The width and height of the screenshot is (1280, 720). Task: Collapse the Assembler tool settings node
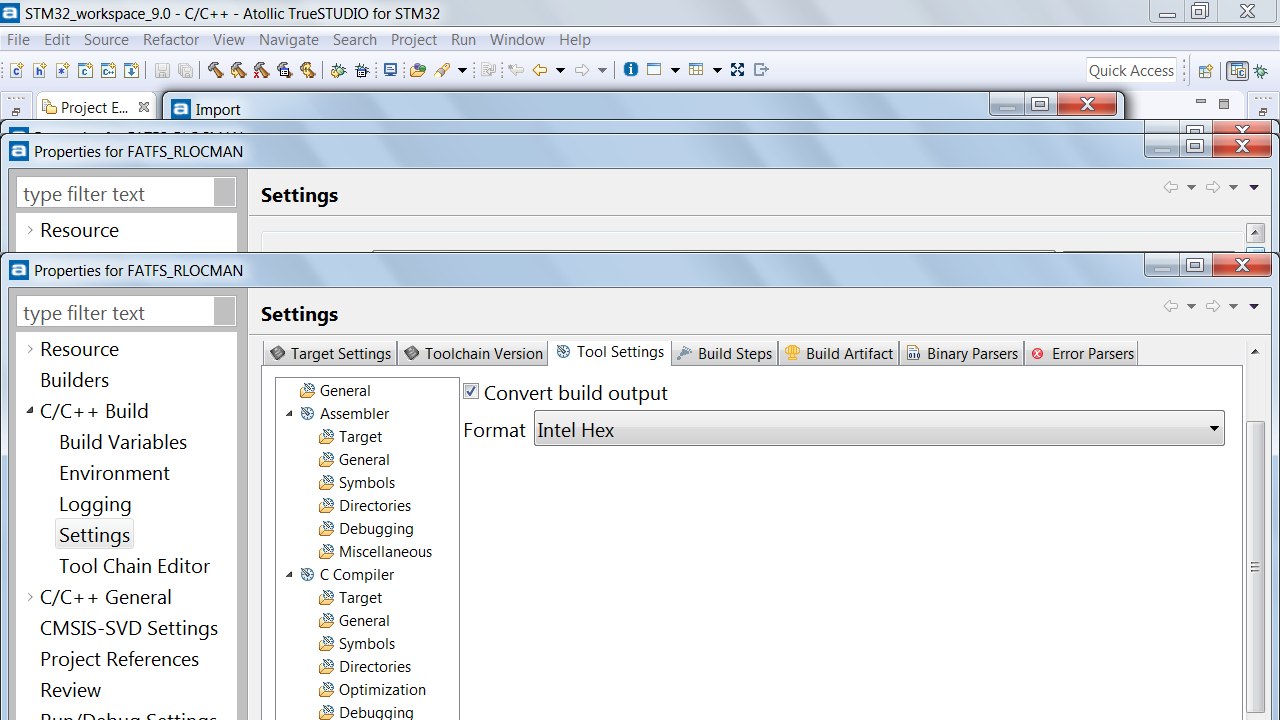pos(290,414)
